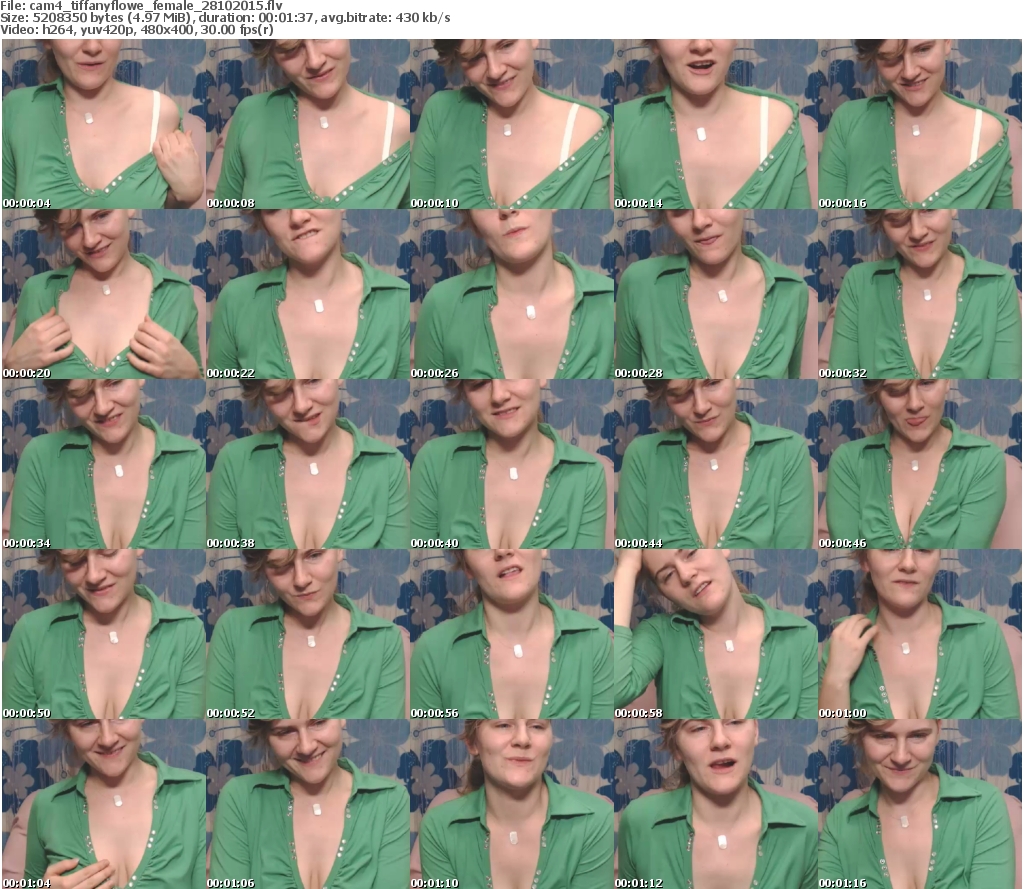Open the thumbnail stamped 00:00:04
The image size is (1024, 889).
coord(104,124)
